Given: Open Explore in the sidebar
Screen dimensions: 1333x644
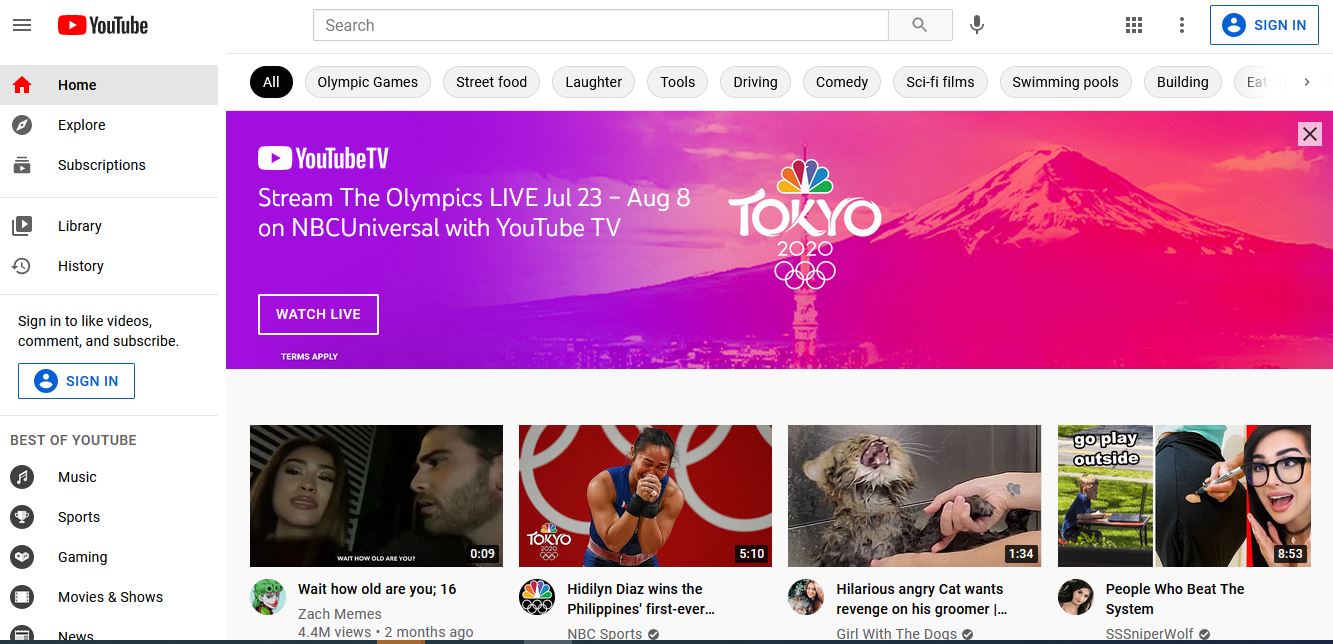Looking at the screenshot, I should [109, 125].
